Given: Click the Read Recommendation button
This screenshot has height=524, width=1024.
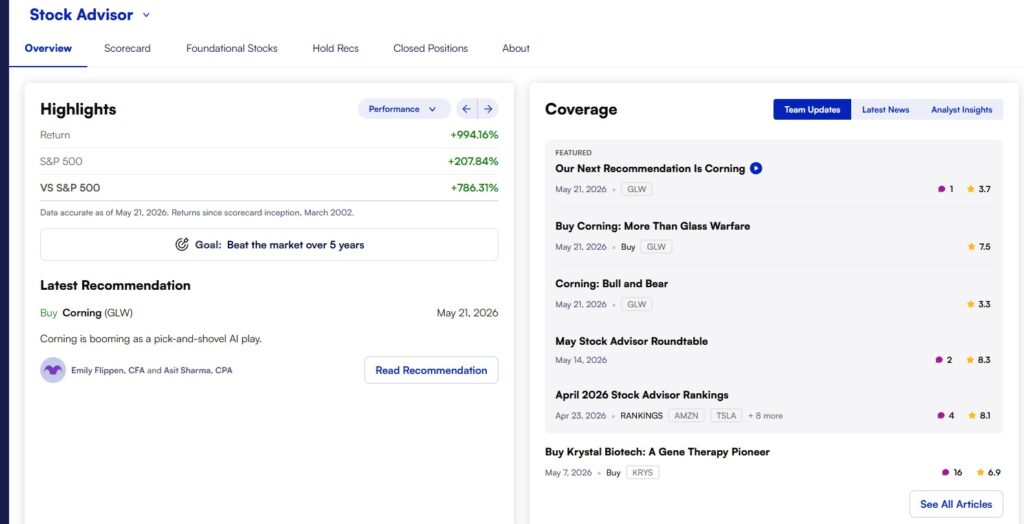Looking at the screenshot, I should pos(431,370).
